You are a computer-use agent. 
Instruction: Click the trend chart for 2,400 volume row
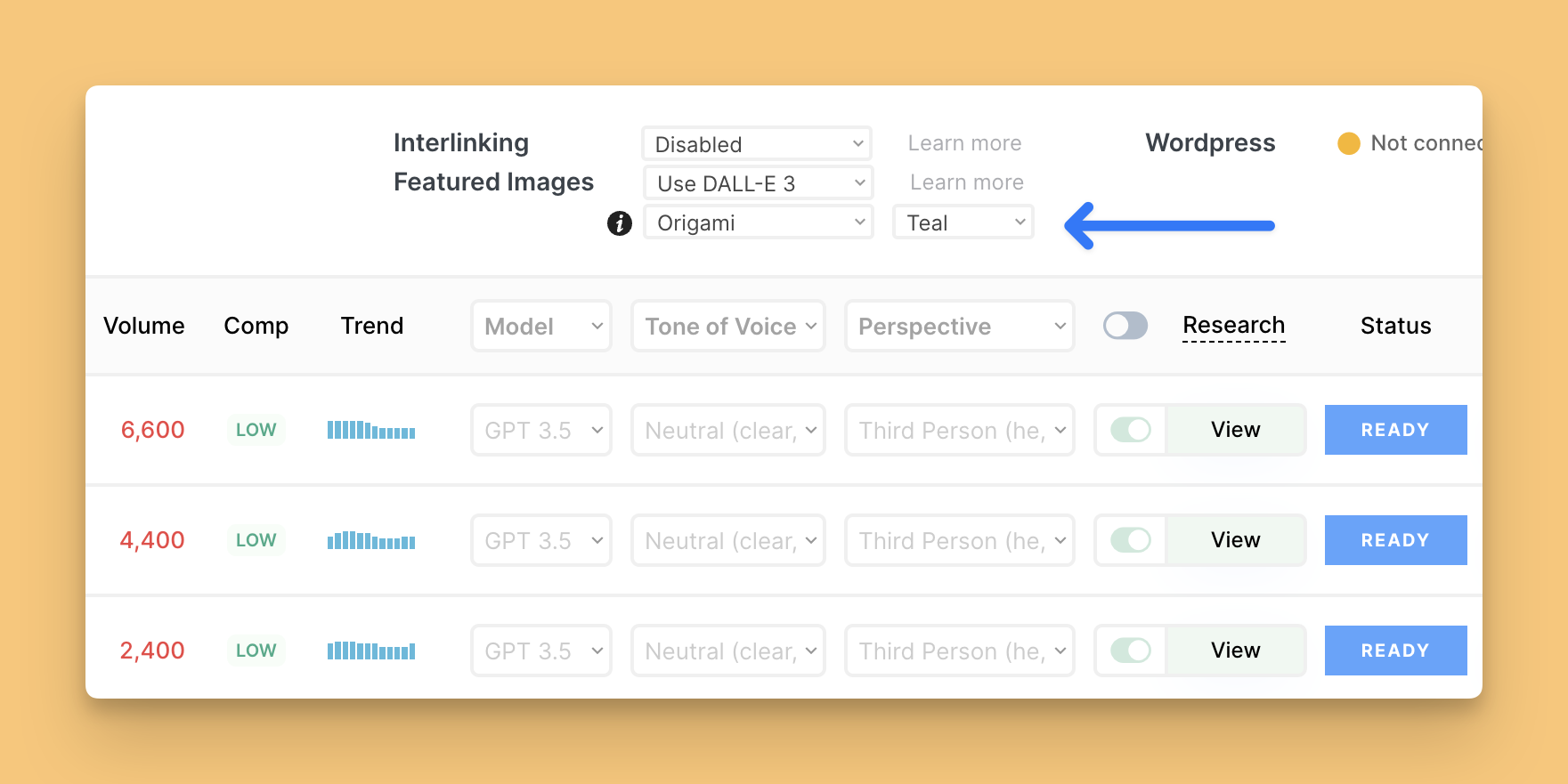pyautogui.click(x=371, y=651)
